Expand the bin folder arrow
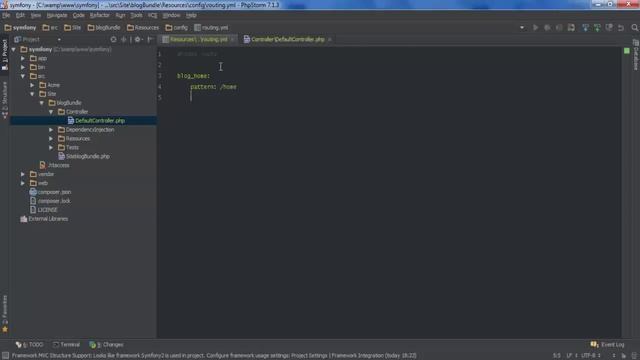This screenshot has width=640, height=360. (23, 67)
